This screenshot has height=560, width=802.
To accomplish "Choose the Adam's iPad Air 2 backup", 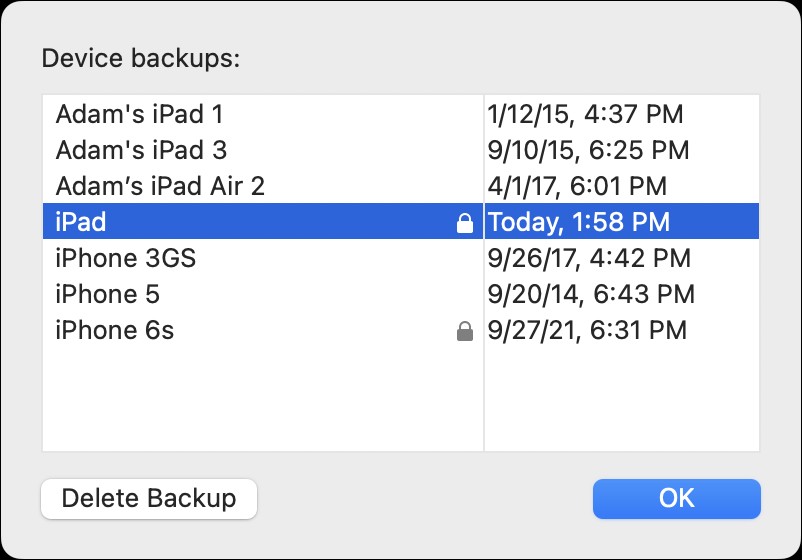I will tap(160, 186).
